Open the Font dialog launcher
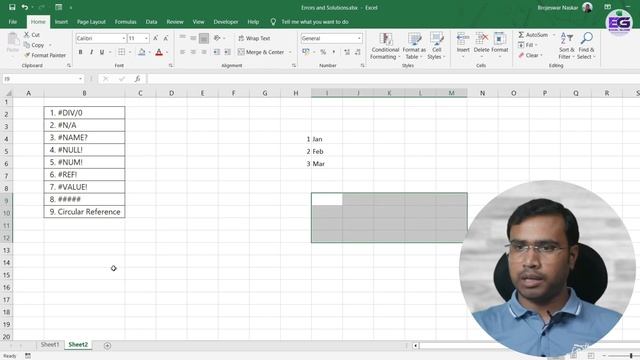The width and height of the screenshot is (640, 360). [171, 65]
